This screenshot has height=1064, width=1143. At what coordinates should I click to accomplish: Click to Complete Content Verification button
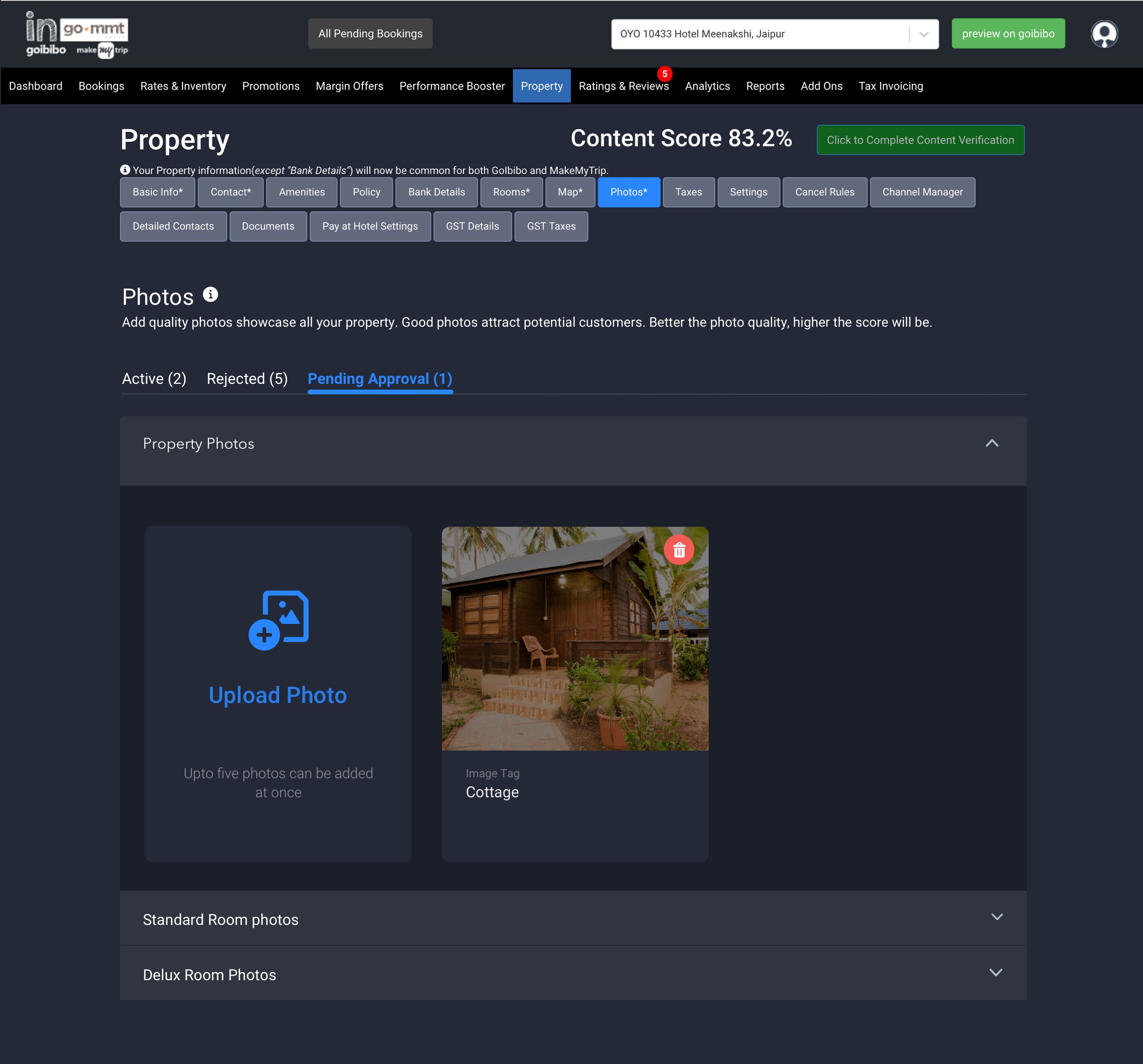click(919, 140)
